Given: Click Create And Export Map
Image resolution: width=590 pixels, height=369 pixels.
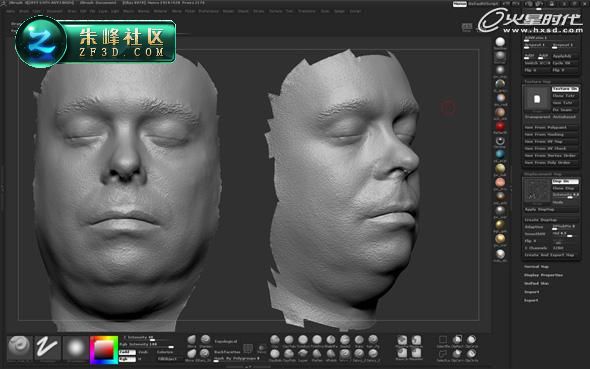Looking at the screenshot, I should point(551,255).
